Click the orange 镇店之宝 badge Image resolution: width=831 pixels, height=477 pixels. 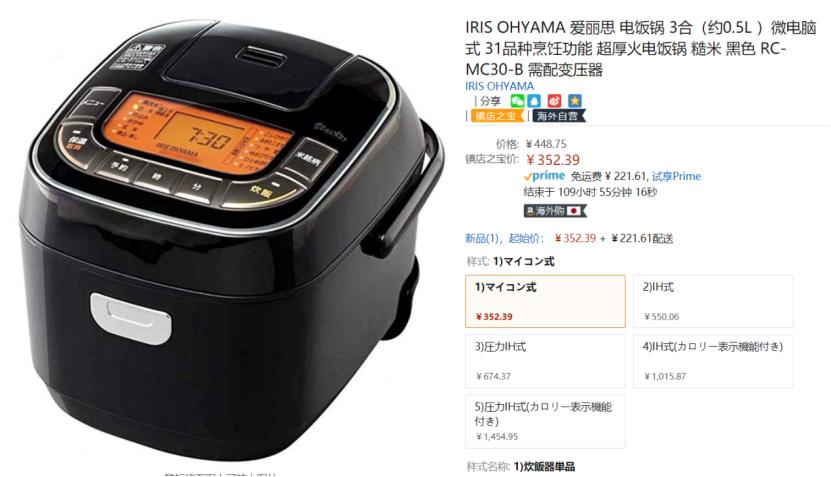tap(497, 116)
